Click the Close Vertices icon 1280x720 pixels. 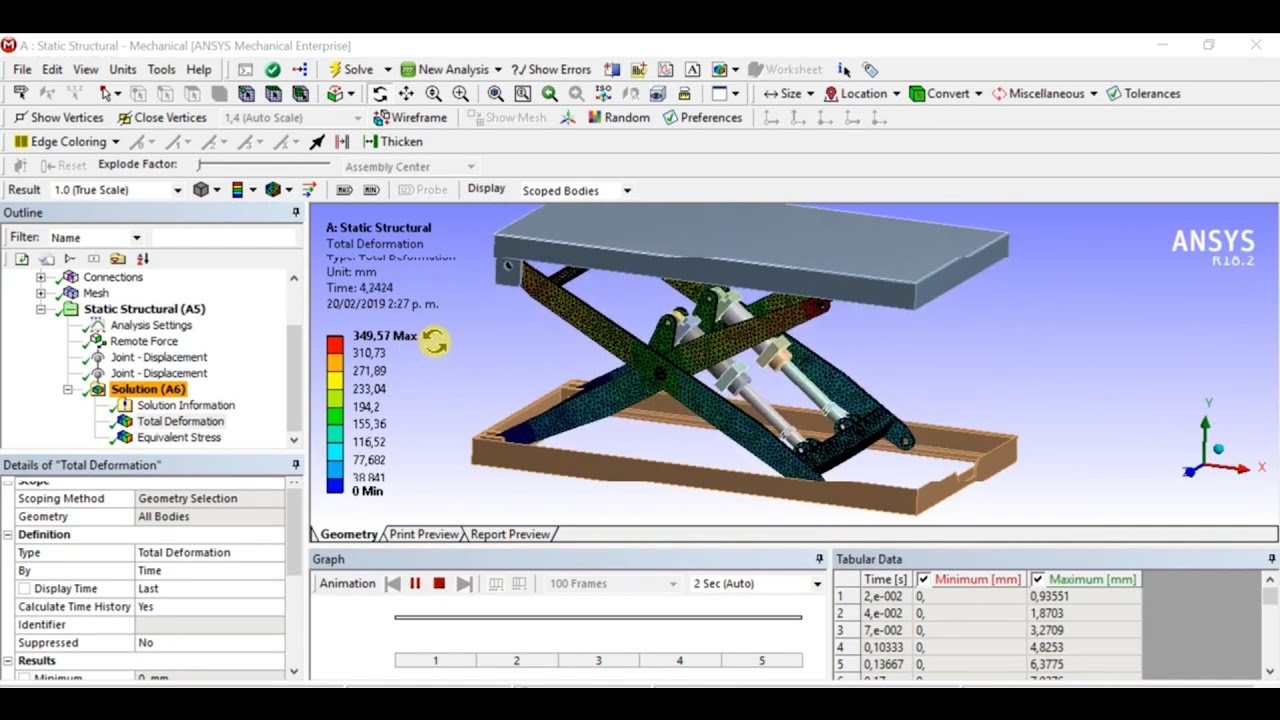pyautogui.click(x=161, y=117)
